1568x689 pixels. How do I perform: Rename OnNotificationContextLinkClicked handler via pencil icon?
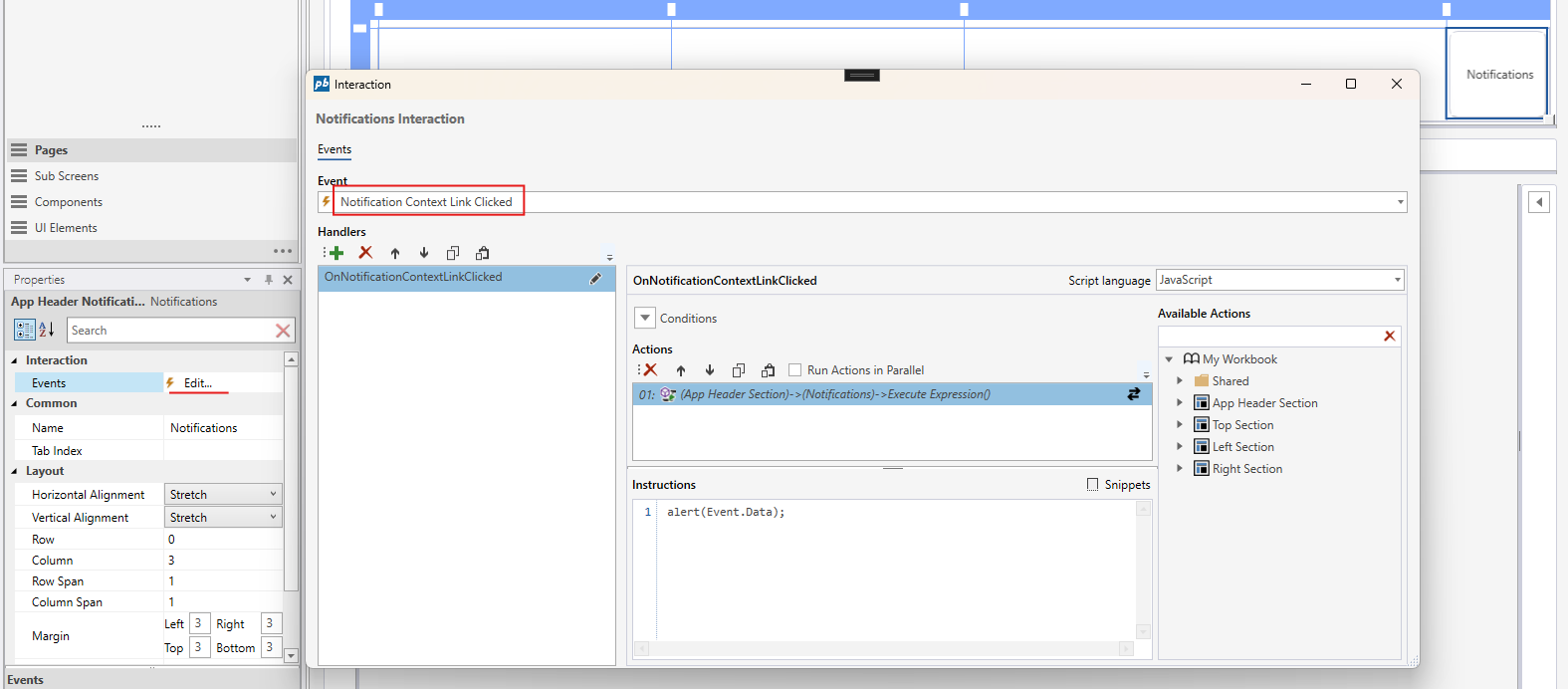click(x=595, y=279)
